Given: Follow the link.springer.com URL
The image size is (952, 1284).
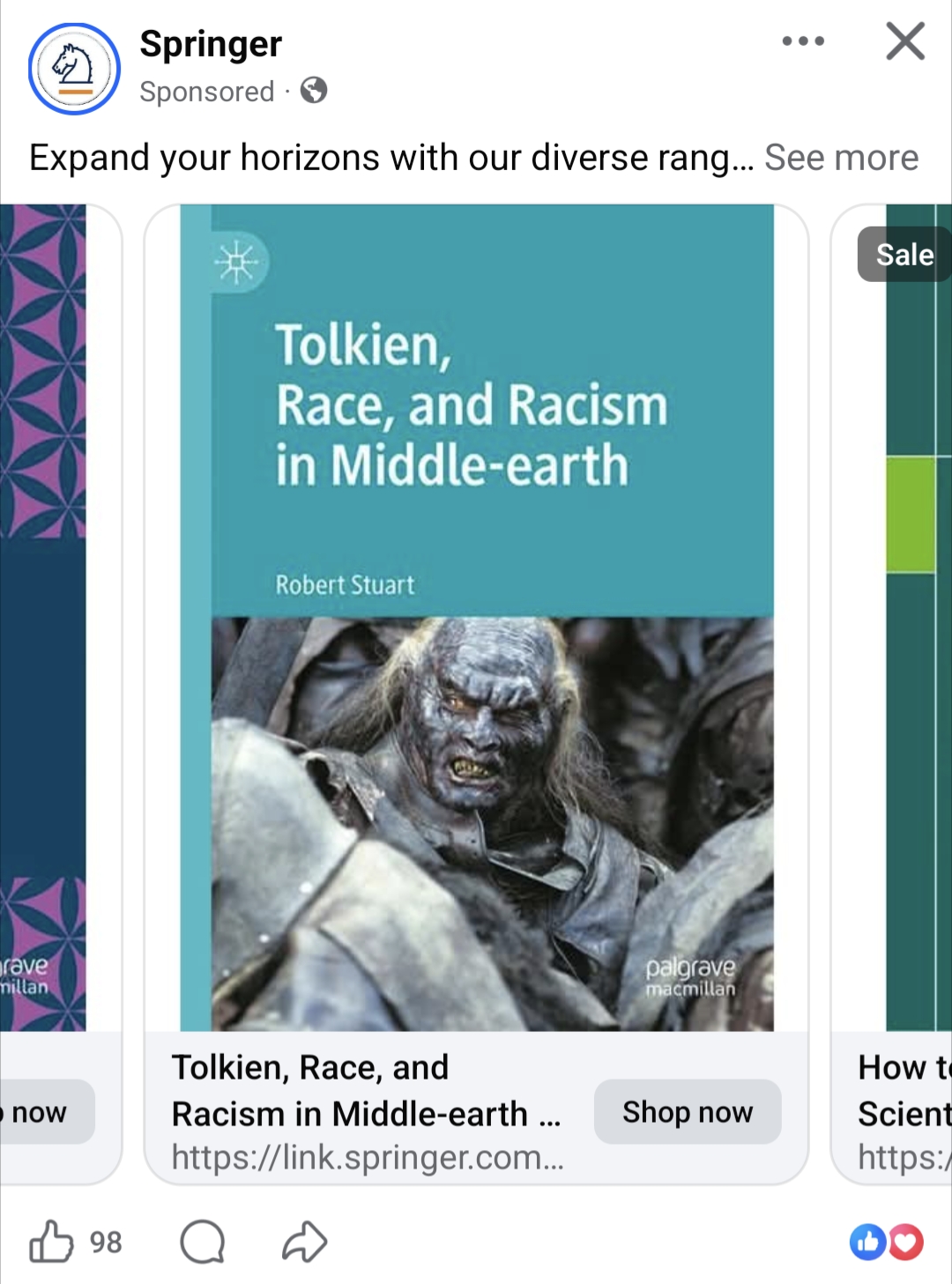Looking at the screenshot, I should coord(368,1157).
